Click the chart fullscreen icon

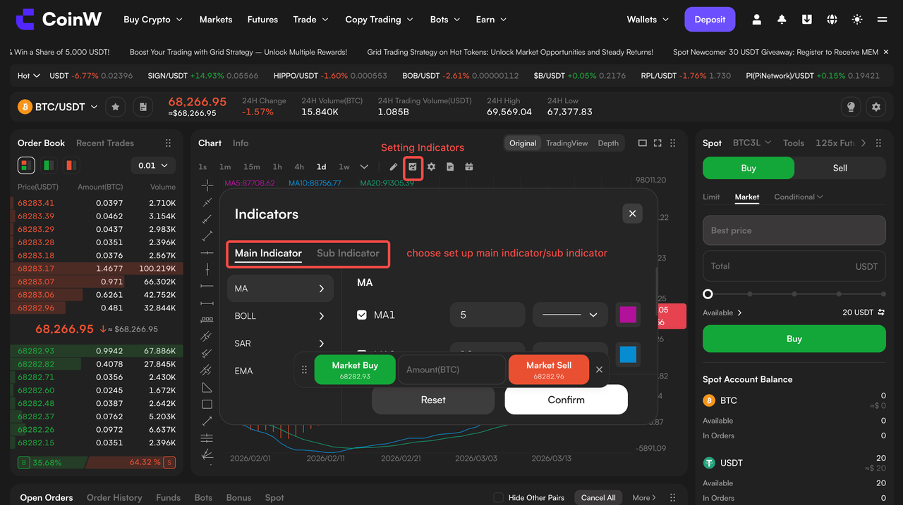click(x=657, y=143)
